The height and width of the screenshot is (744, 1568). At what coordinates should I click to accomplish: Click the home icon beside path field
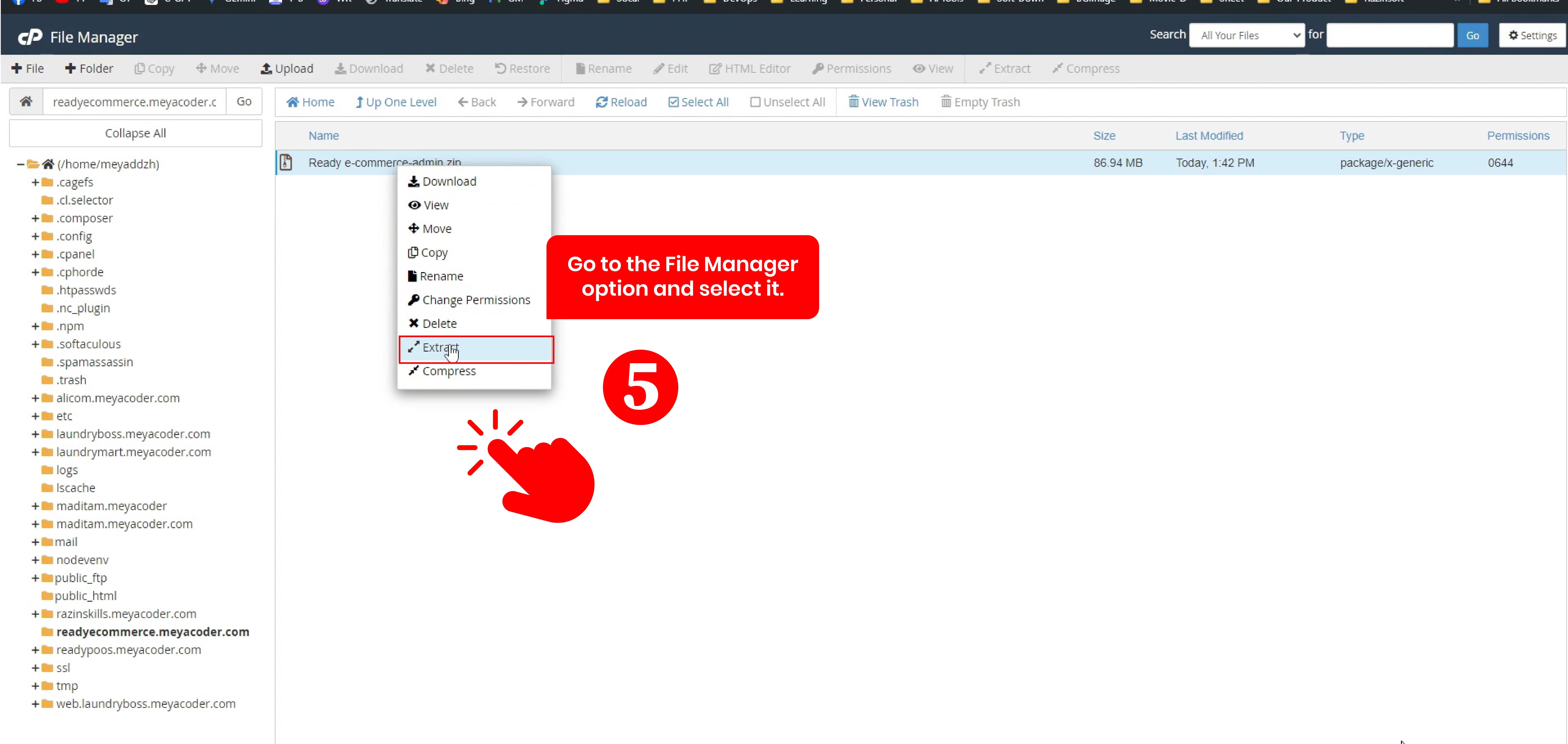pos(26,102)
